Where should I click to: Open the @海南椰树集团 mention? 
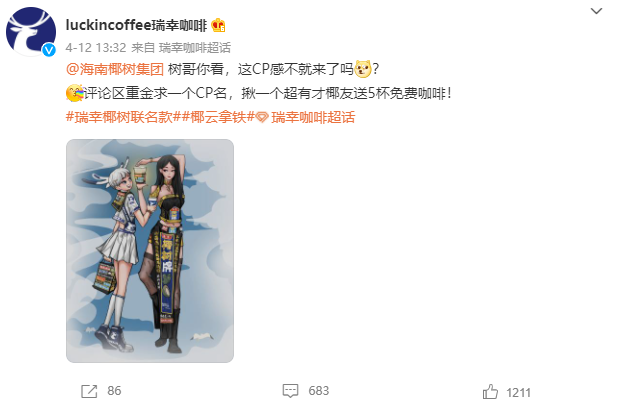click(115, 69)
